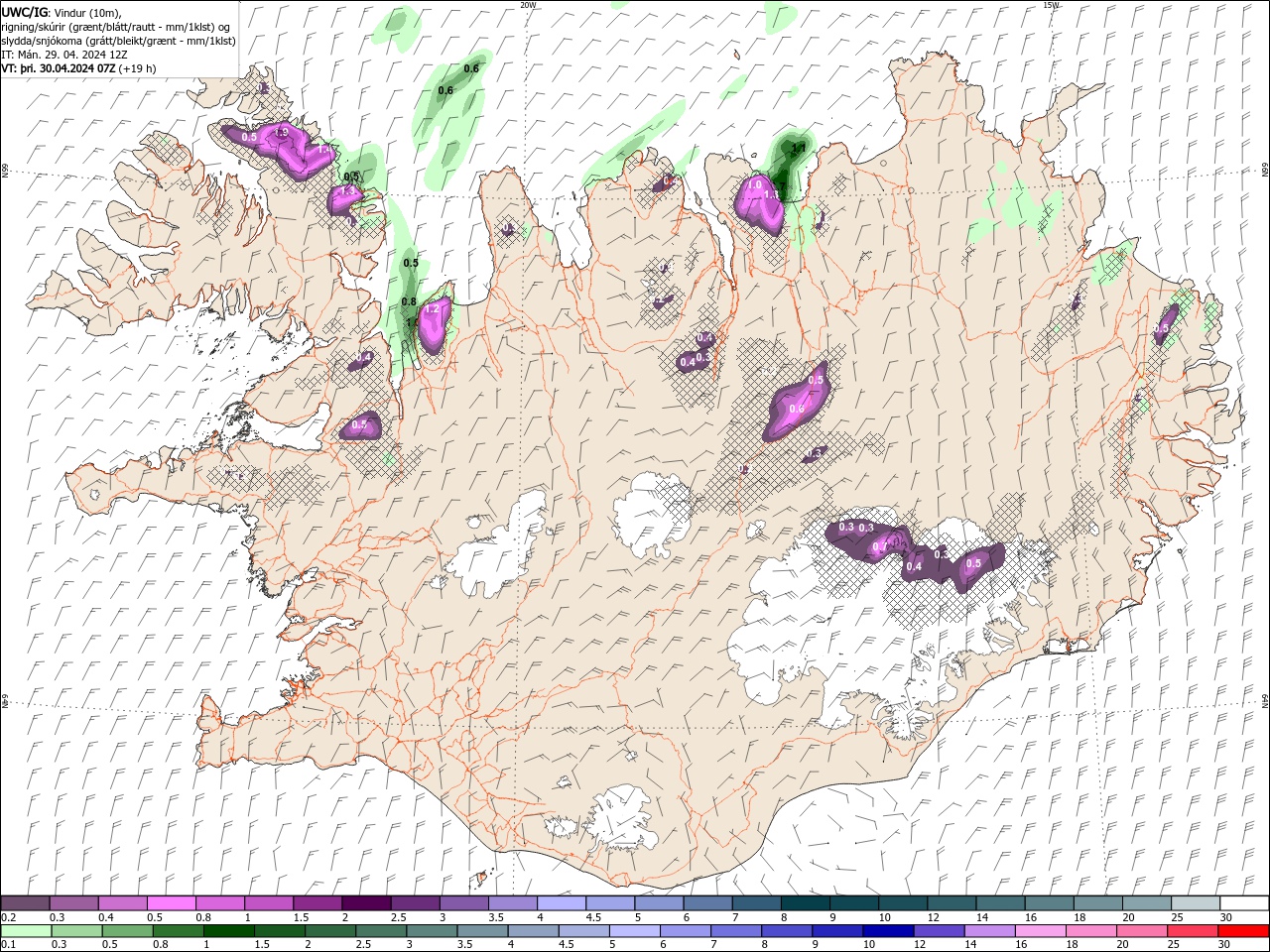
Task: Select the darkest purple 2–2.5 swatch in upper legend
Action: point(365,903)
